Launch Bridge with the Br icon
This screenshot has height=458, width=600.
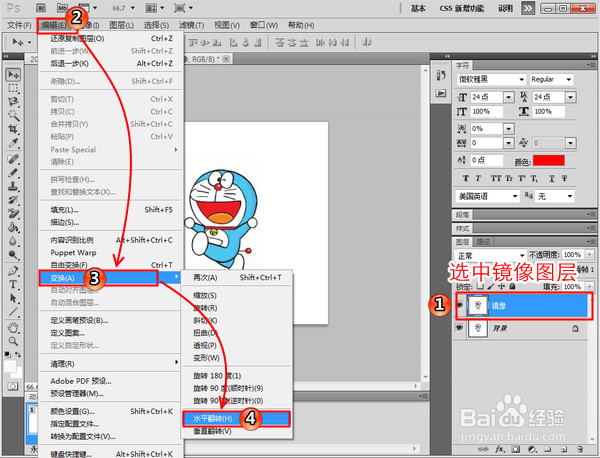tap(41, 8)
